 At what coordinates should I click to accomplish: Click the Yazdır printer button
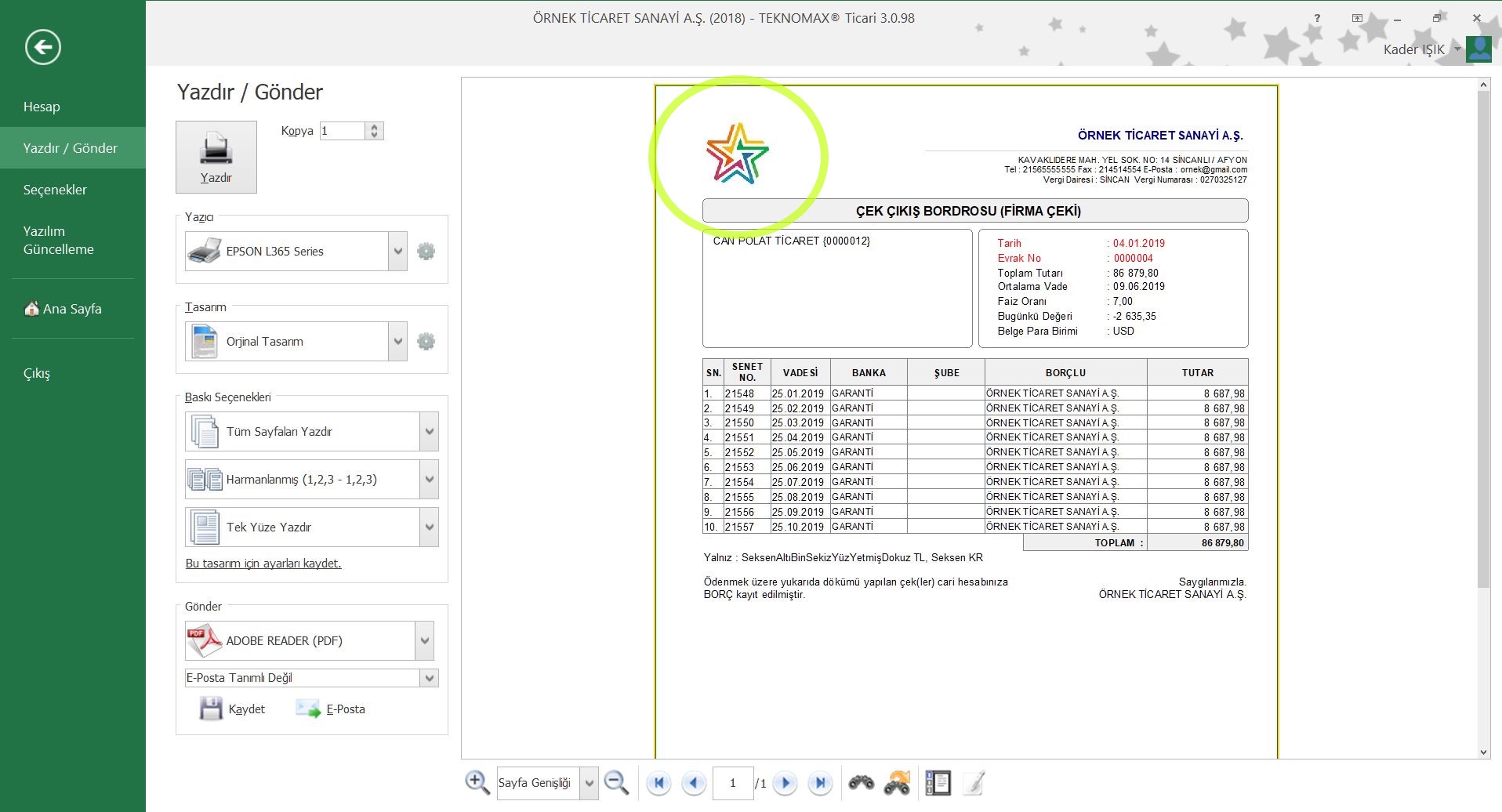[216, 157]
